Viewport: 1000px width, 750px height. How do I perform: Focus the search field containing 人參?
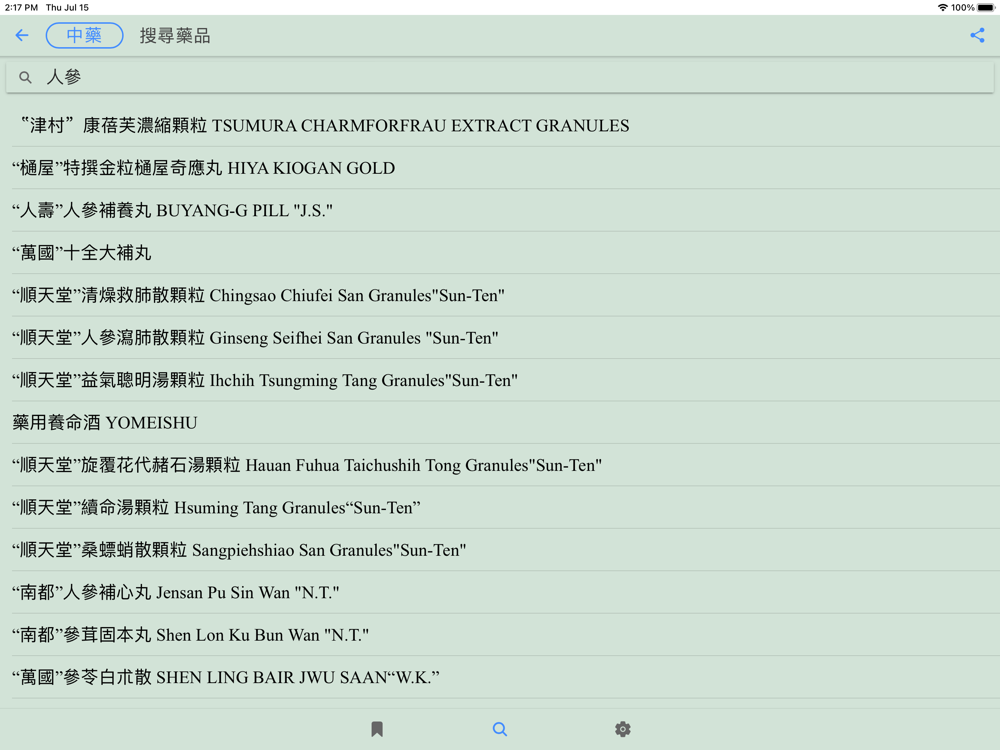pyautogui.click(x=500, y=77)
